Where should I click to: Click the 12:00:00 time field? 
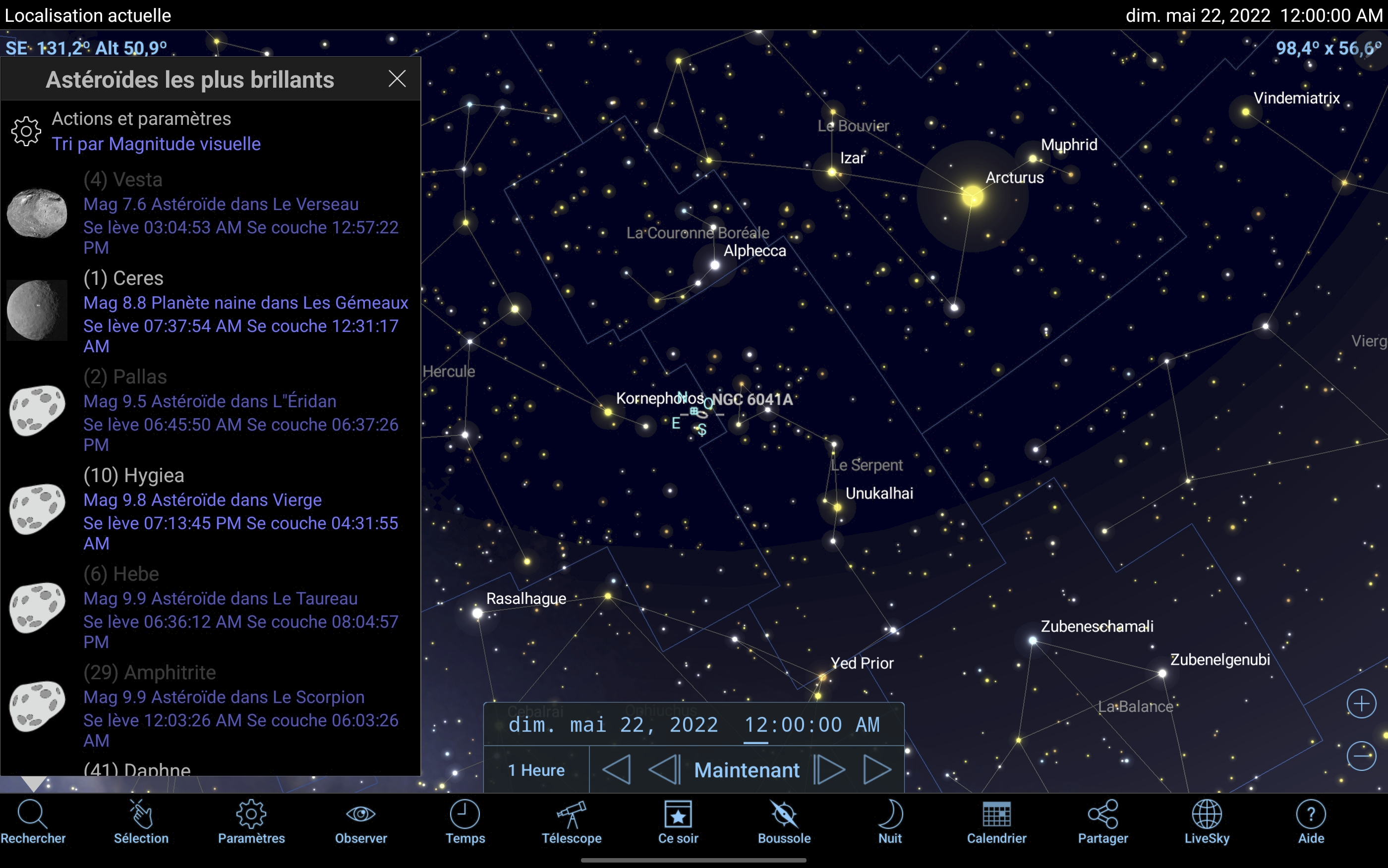tap(793, 725)
